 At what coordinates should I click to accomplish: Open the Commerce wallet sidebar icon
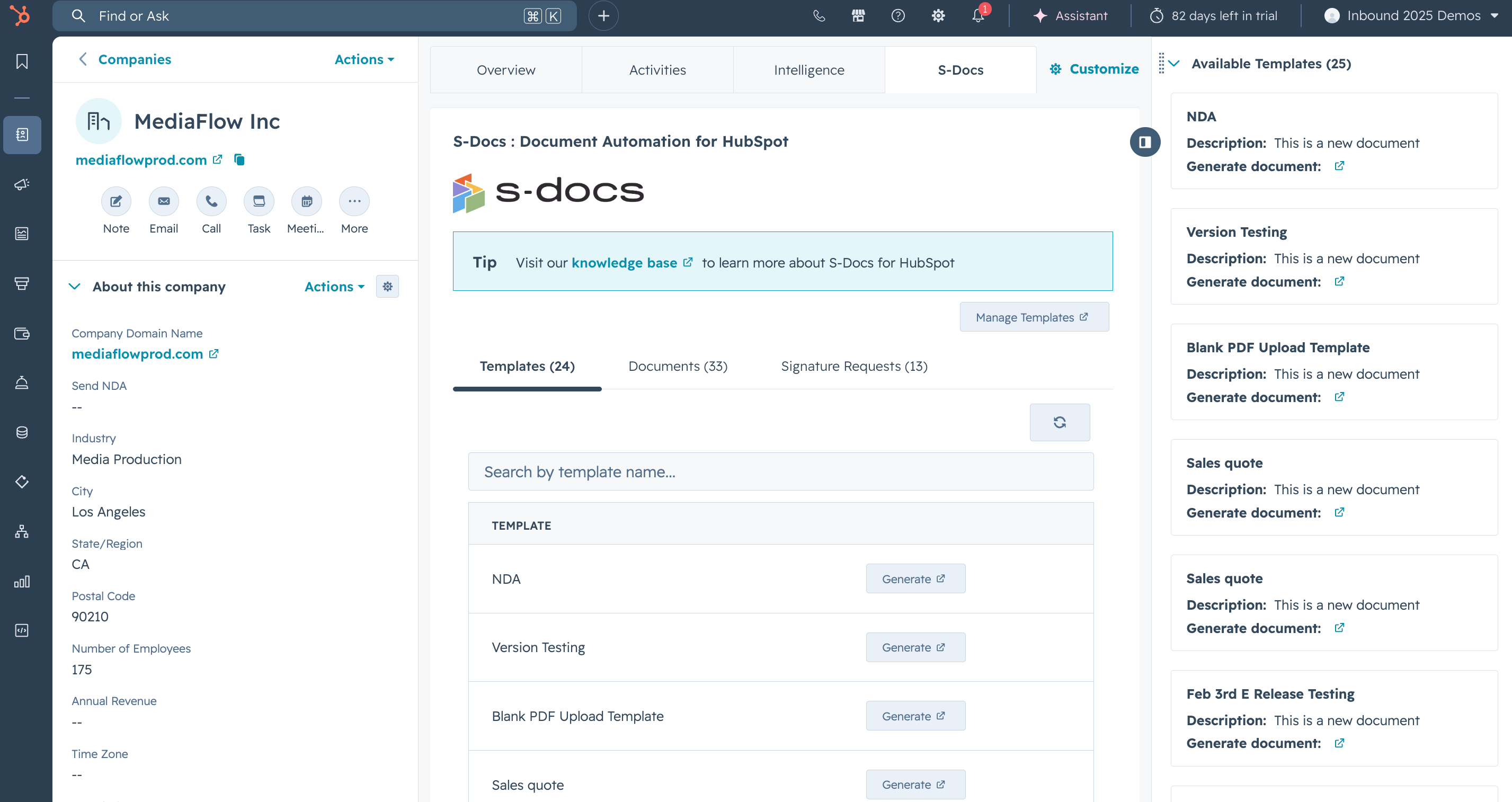pos(22,333)
